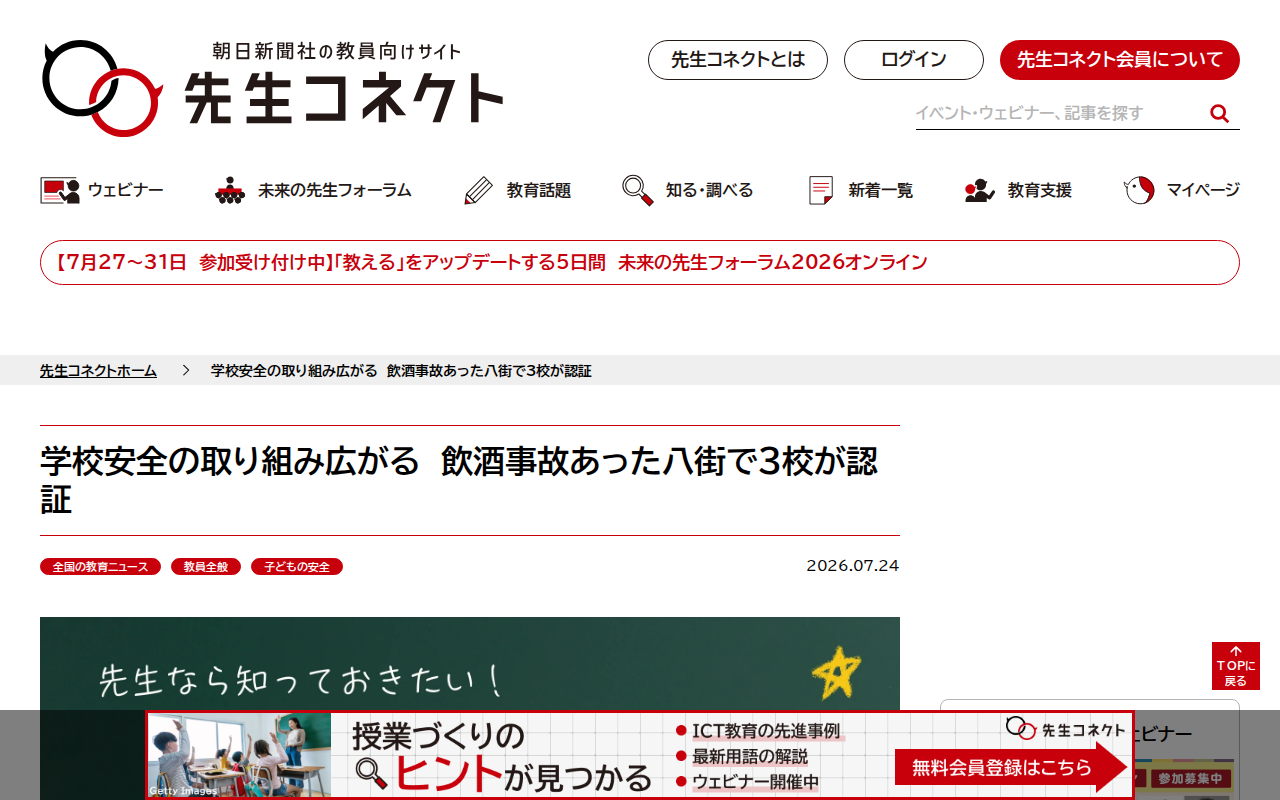Follow the 先生コネクトホーム breadcrumb link
The width and height of the screenshot is (1280, 800).
[98, 371]
